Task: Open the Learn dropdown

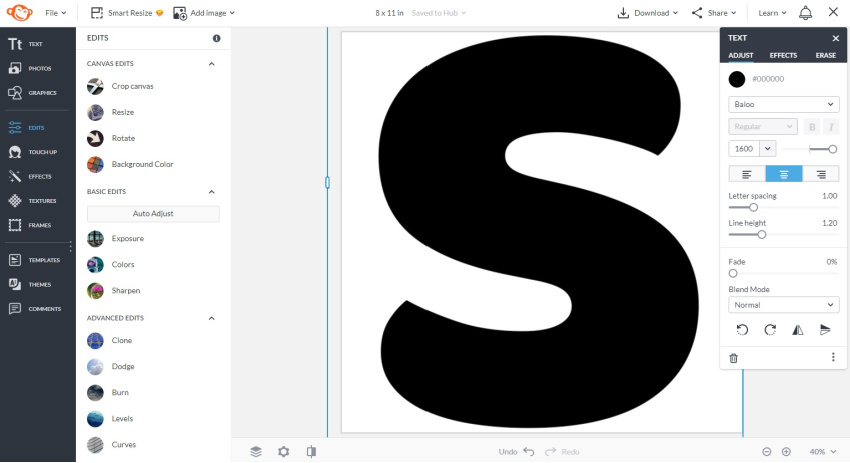Action: [772, 12]
